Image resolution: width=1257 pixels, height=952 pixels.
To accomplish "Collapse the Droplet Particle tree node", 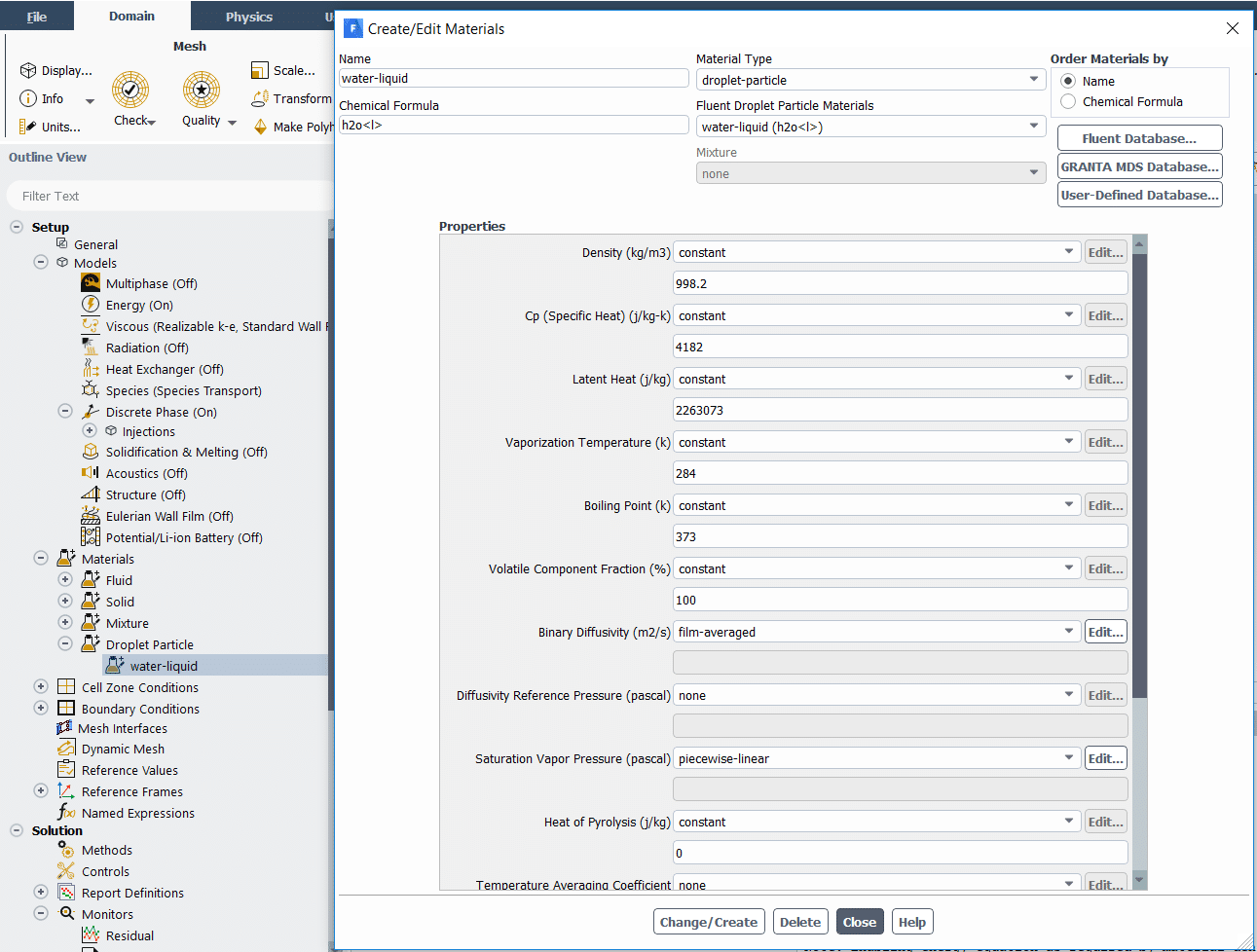I will [x=65, y=644].
